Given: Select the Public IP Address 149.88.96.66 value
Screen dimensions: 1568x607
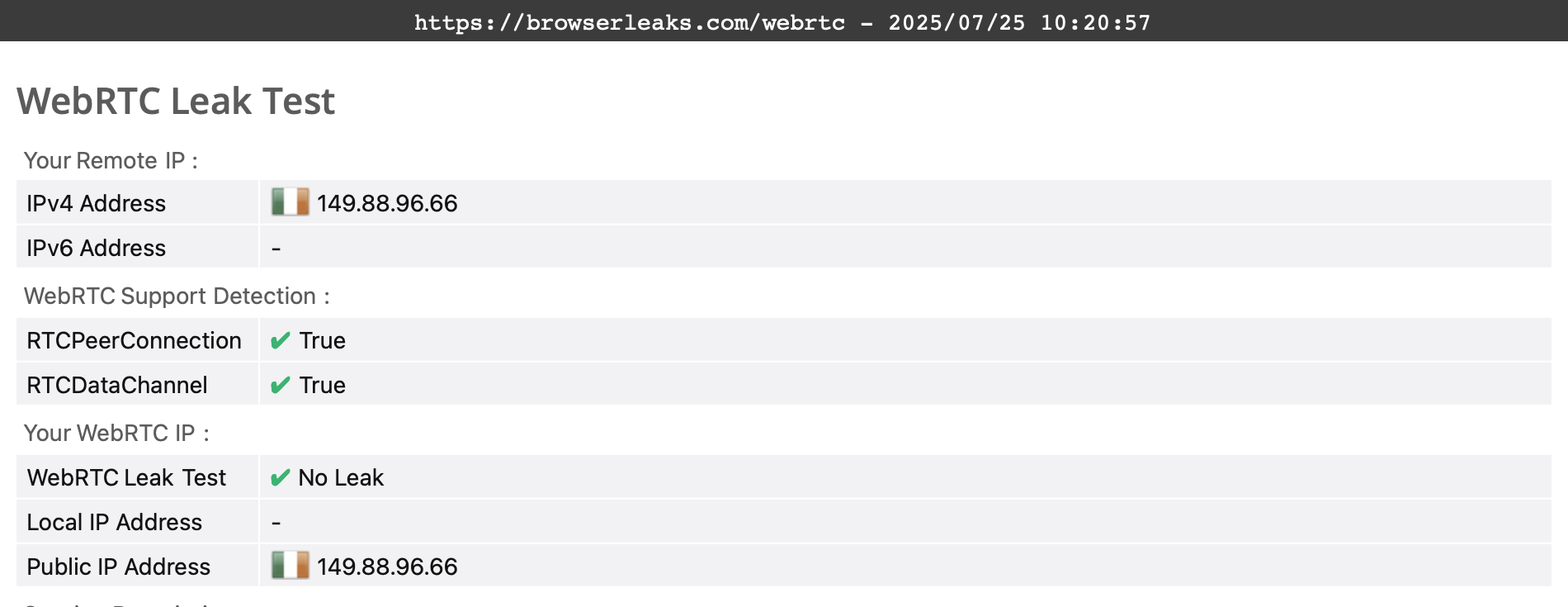Looking at the screenshot, I should (x=387, y=567).
